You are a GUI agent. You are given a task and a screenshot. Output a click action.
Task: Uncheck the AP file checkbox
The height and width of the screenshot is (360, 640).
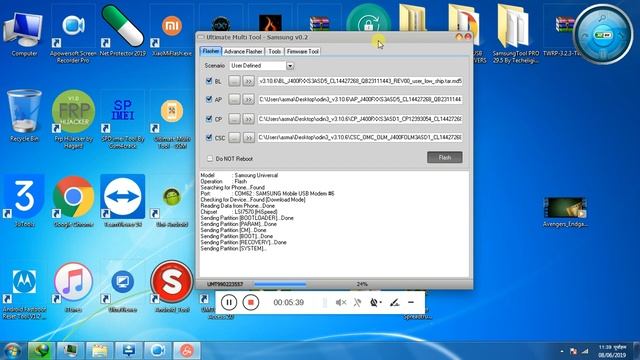(x=209, y=99)
